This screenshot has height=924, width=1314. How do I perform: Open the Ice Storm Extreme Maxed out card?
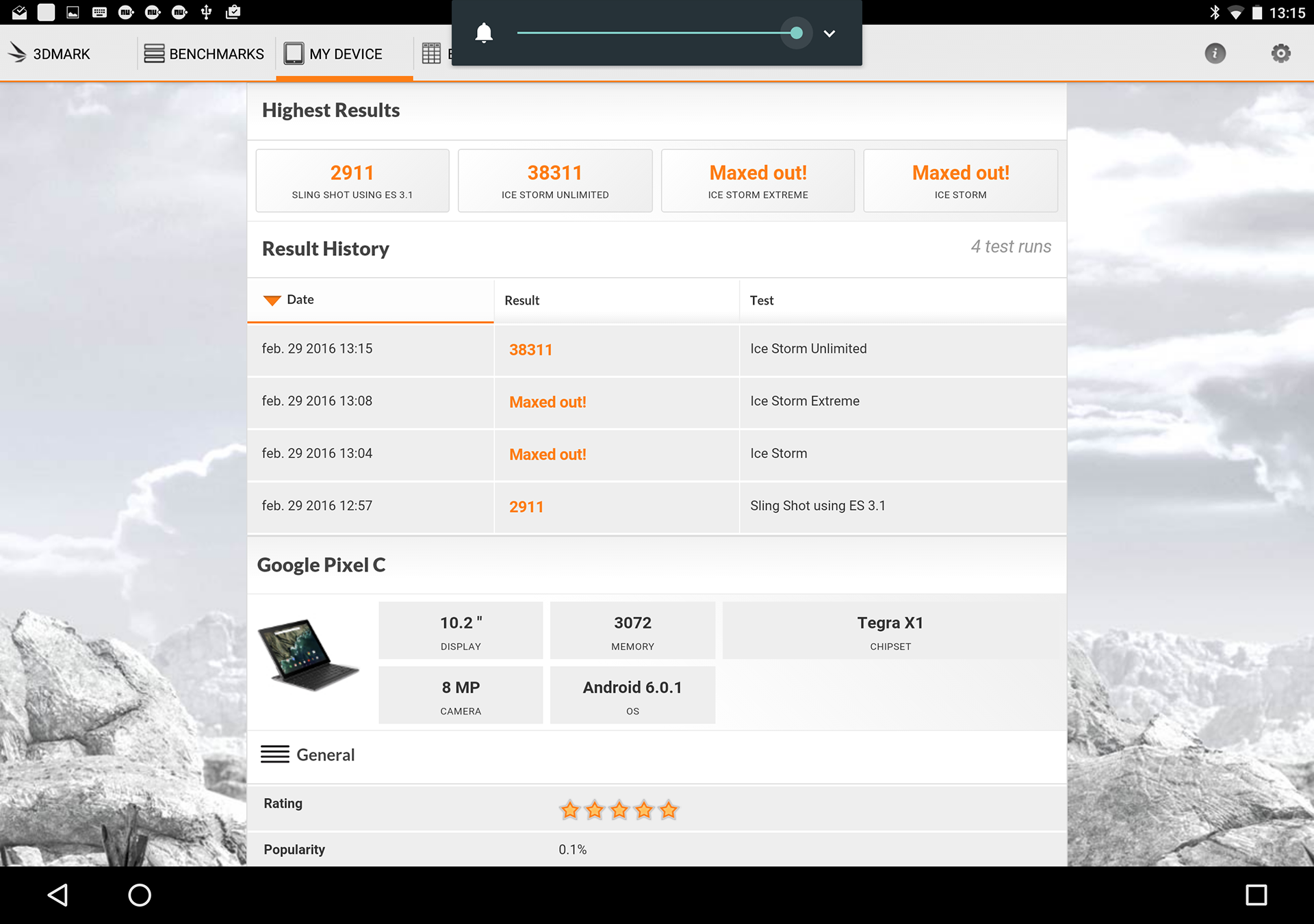coord(758,181)
